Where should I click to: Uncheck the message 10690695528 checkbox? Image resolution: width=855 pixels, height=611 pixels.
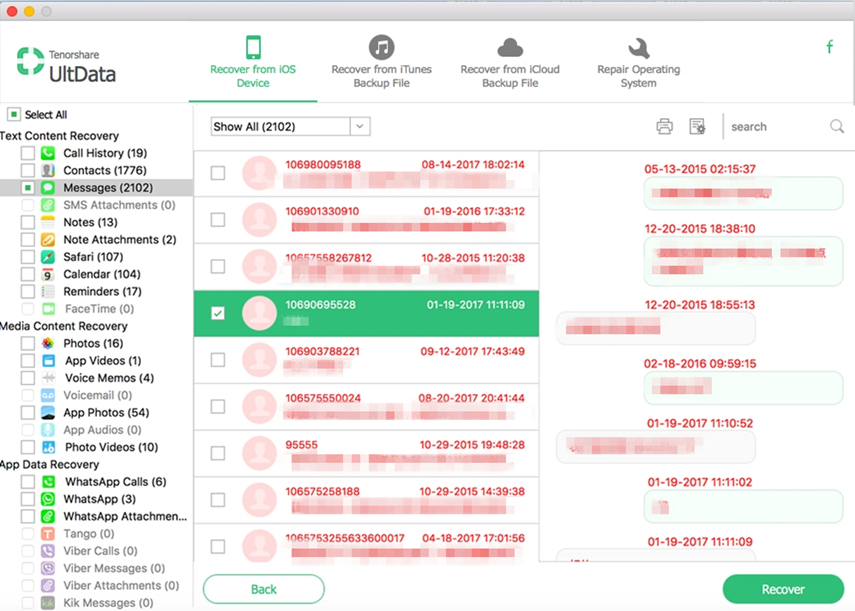pyautogui.click(x=218, y=313)
